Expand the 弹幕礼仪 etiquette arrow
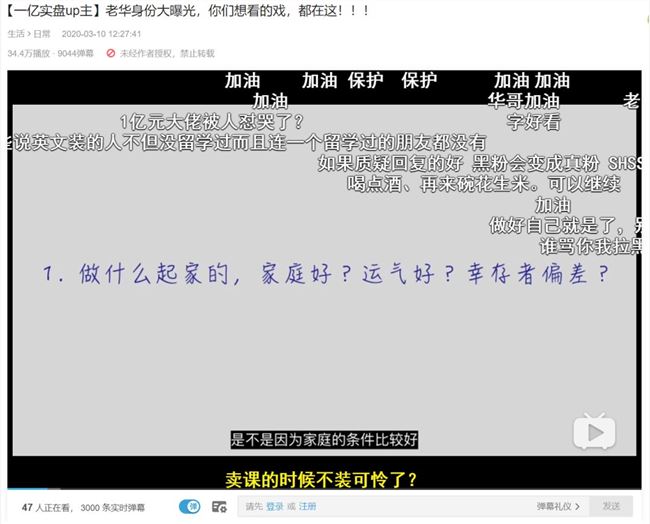The width and height of the screenshot is (650, 524). 580,507
